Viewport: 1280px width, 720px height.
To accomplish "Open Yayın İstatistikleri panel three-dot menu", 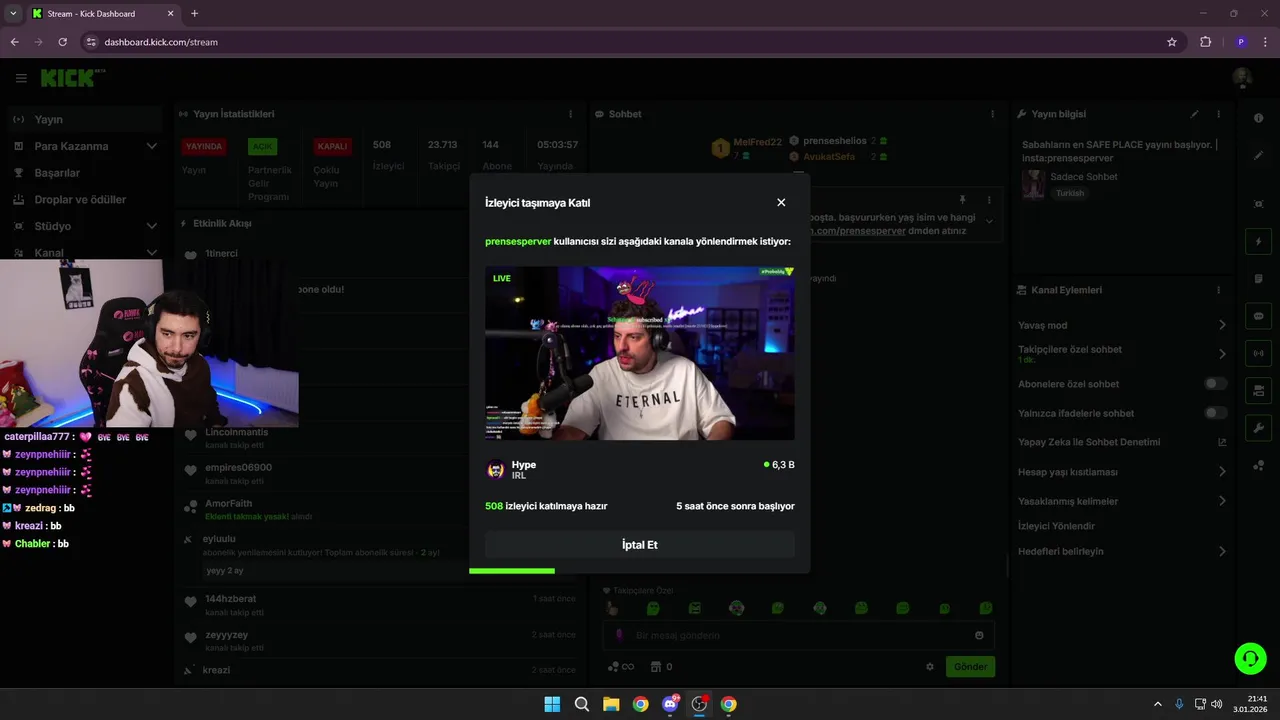I will click(571, 114).
